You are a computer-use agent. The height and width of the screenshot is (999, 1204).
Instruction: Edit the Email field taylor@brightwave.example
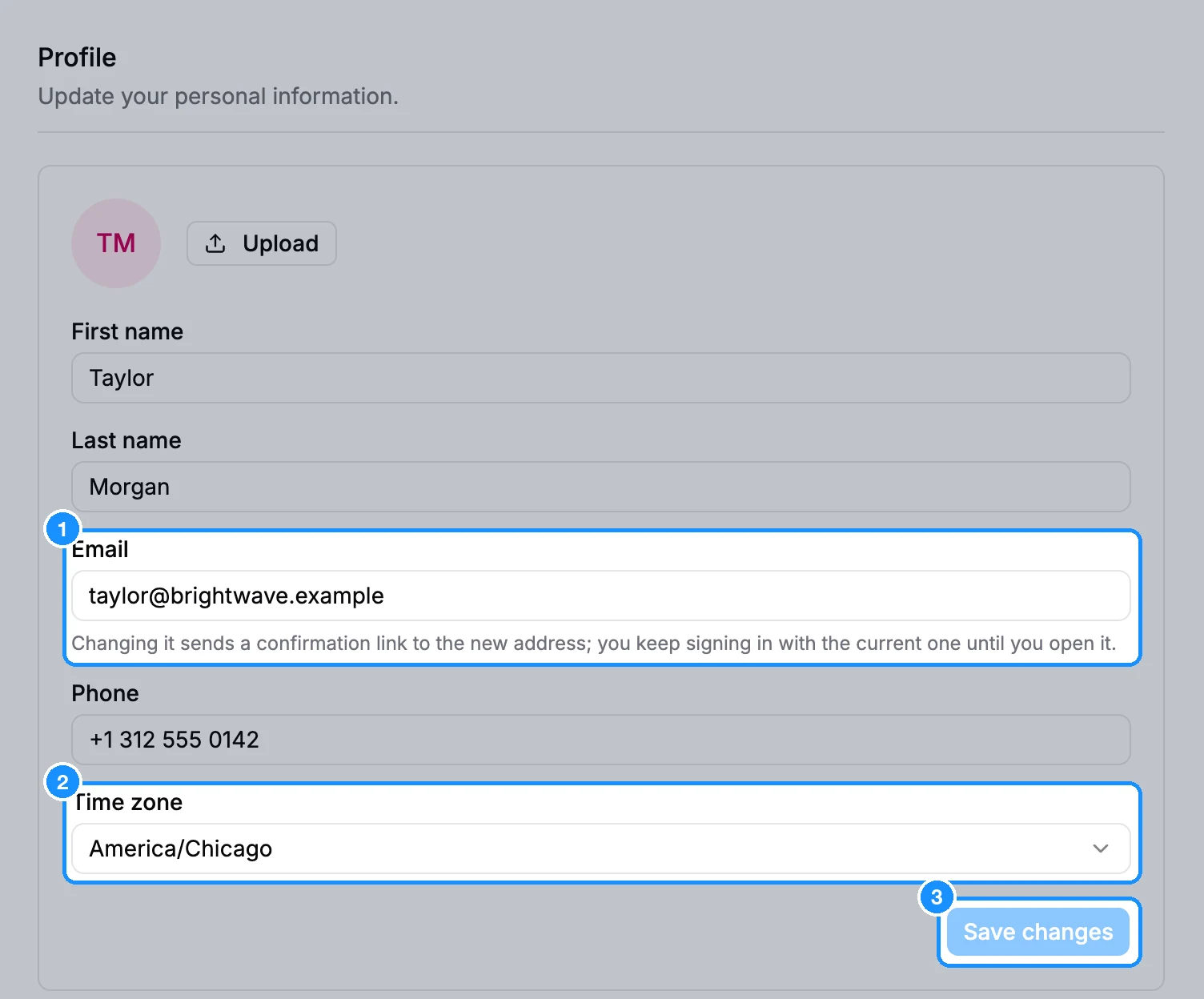[601, 596]
